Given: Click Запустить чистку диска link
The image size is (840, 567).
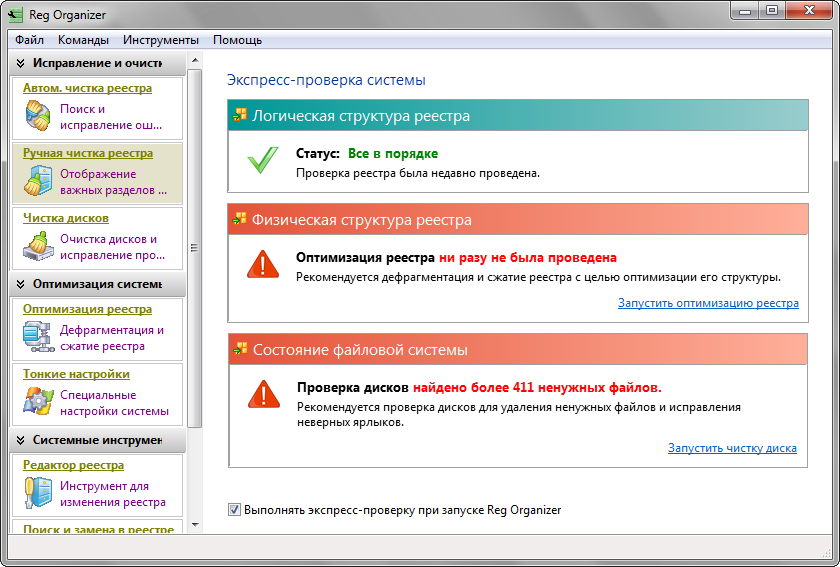Looking at the screenshot, I should (x=732, y=447).
